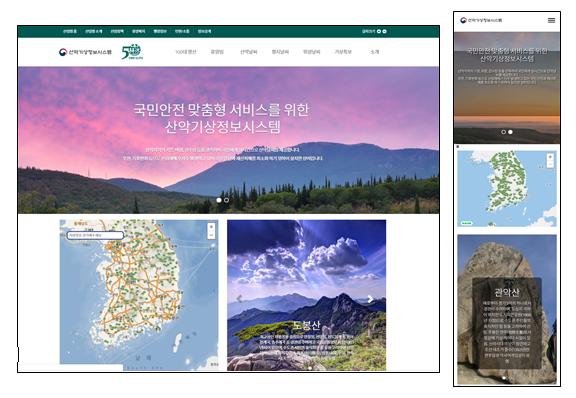Open the hamburger menu in the mobile view
576x398 pixels.
point(551,20)
